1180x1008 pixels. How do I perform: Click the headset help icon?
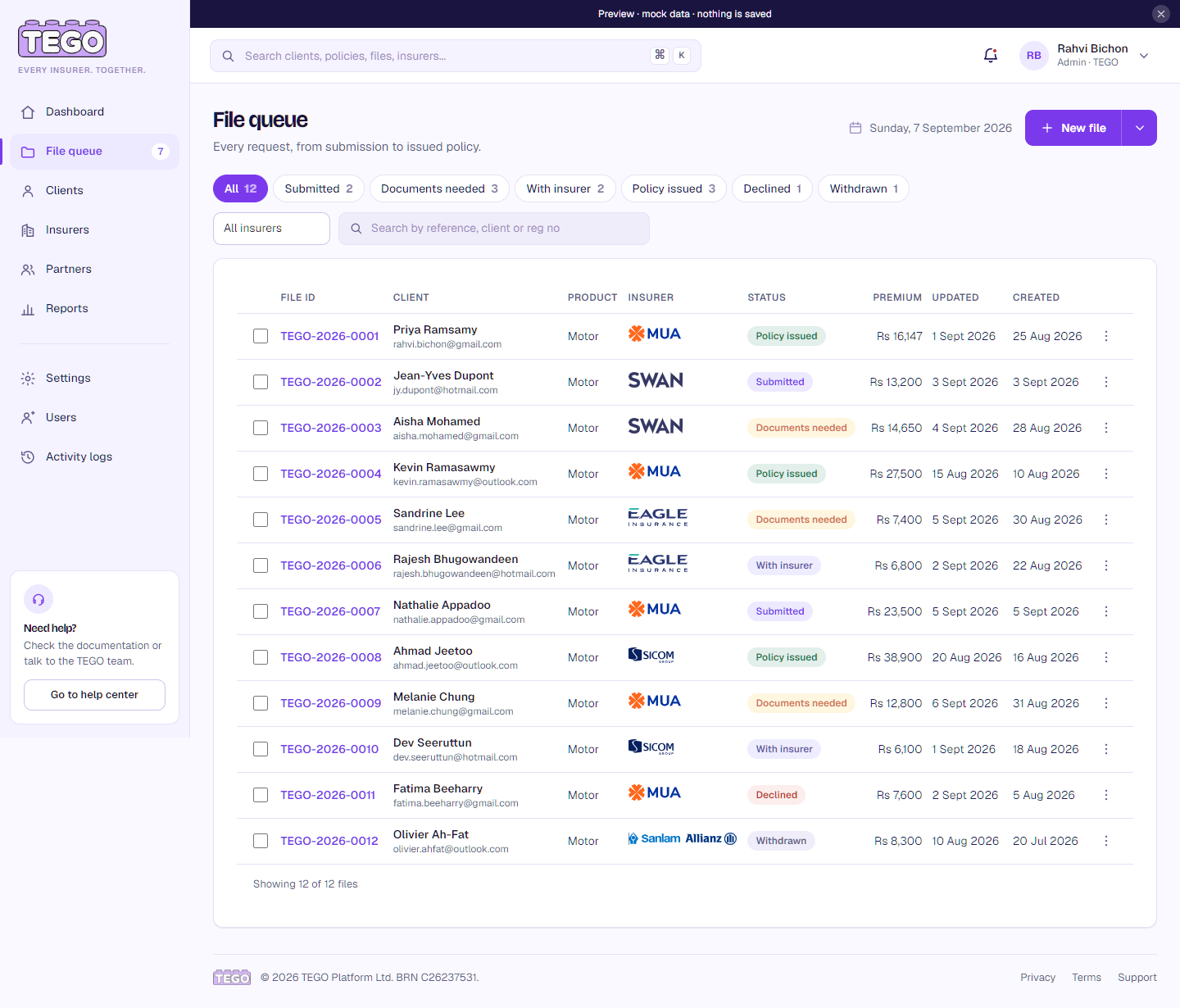(x=39, y=599)
